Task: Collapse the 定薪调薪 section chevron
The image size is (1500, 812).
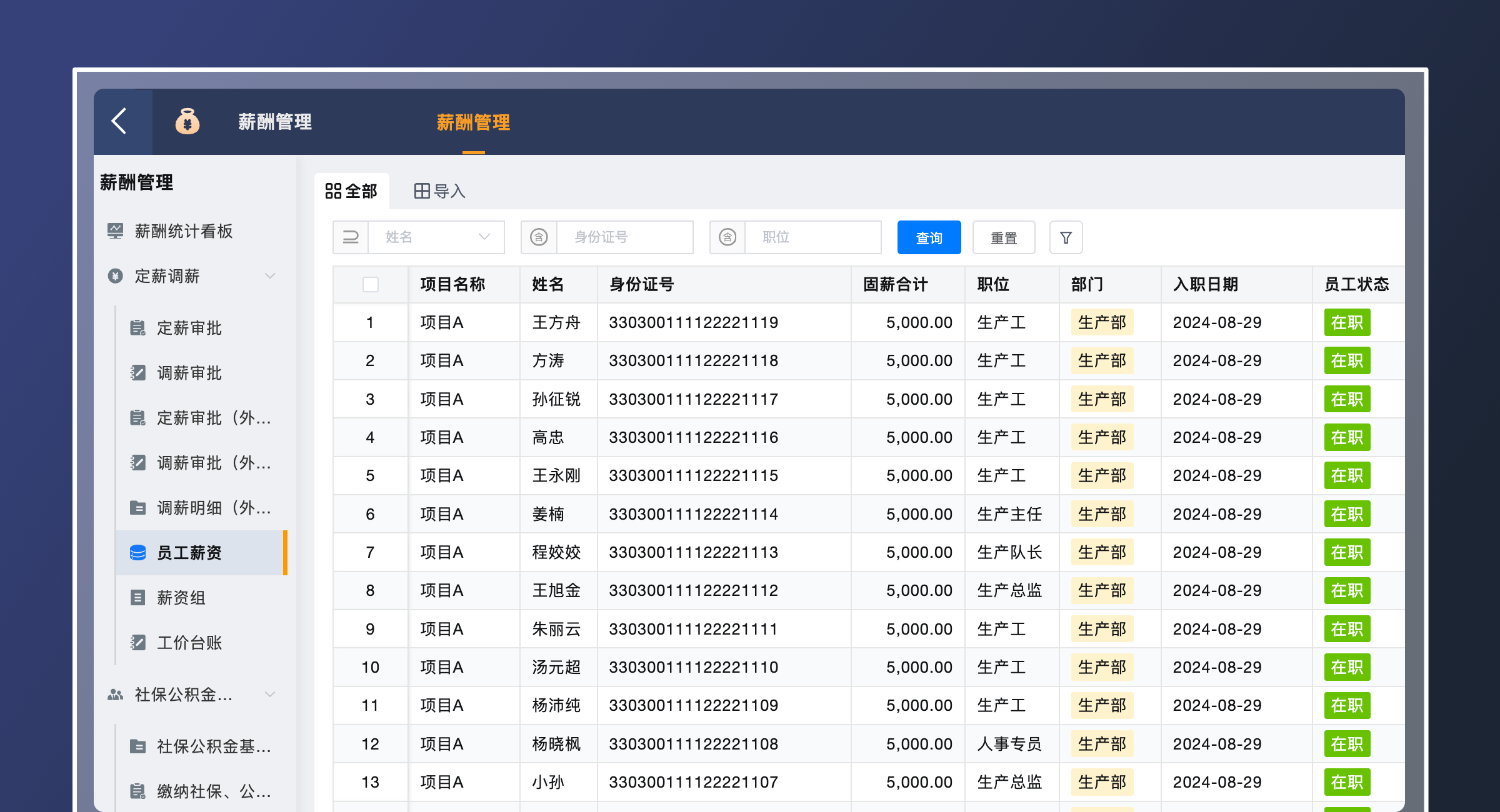Action: point(271,276)
